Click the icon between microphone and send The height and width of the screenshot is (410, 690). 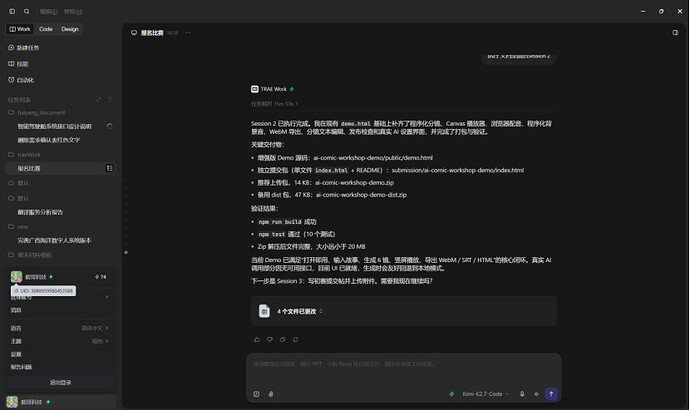536,394
